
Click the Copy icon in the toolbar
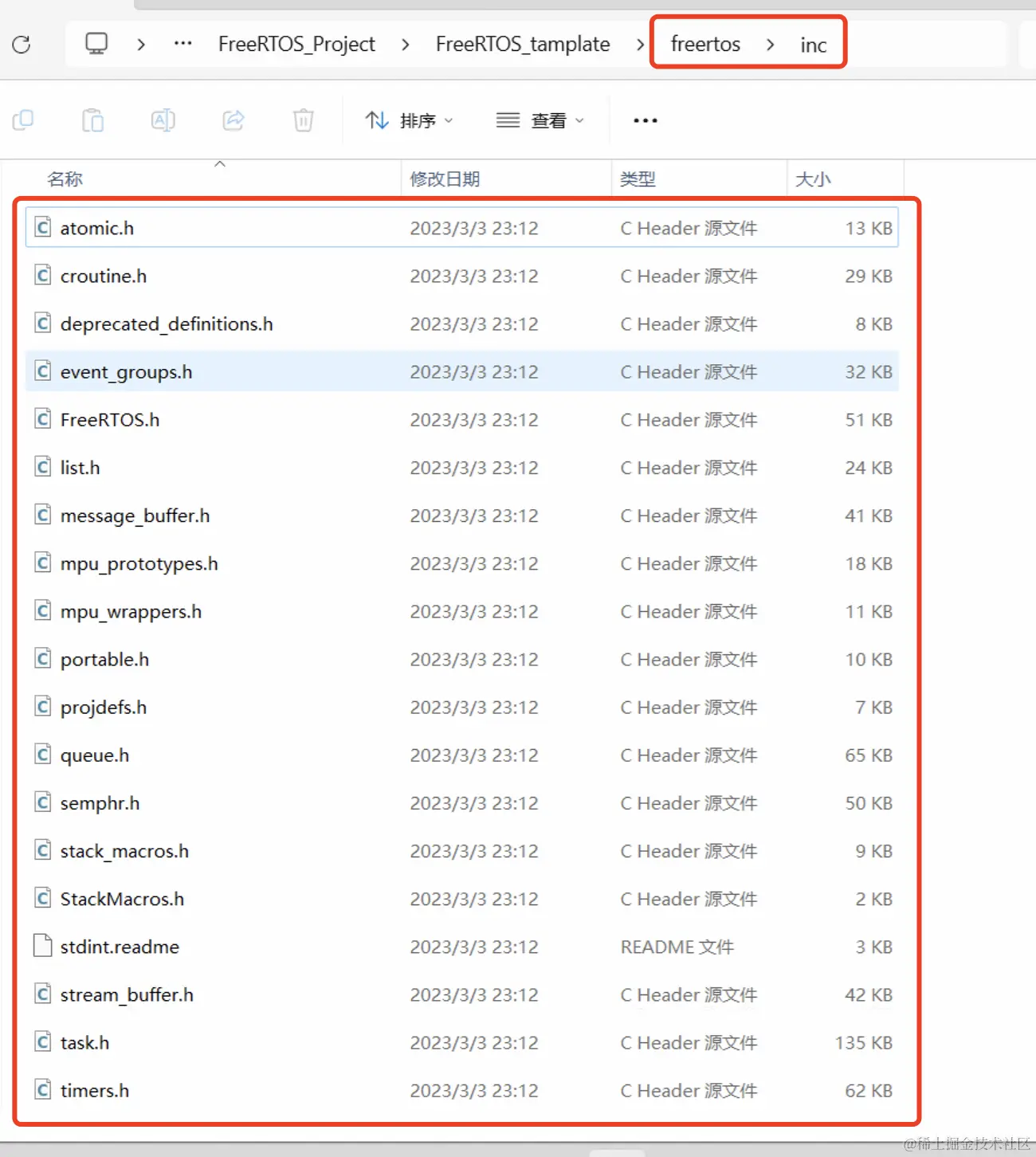coord(23,120)
